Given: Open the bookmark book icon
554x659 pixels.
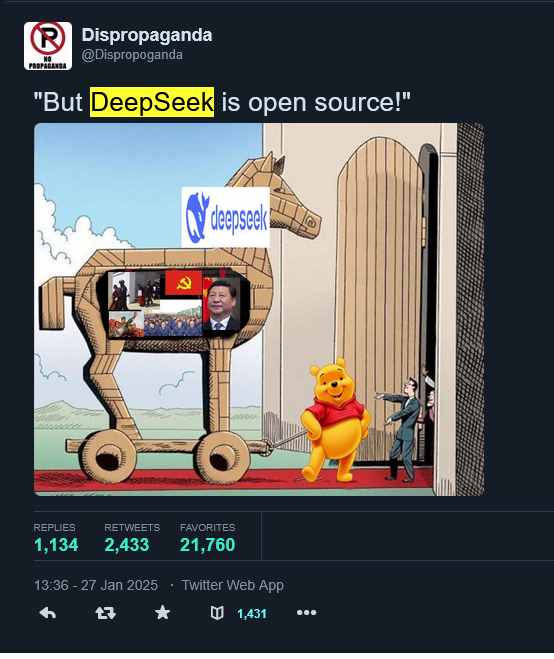Looking at the screenshot, I should tap(217, 613).
